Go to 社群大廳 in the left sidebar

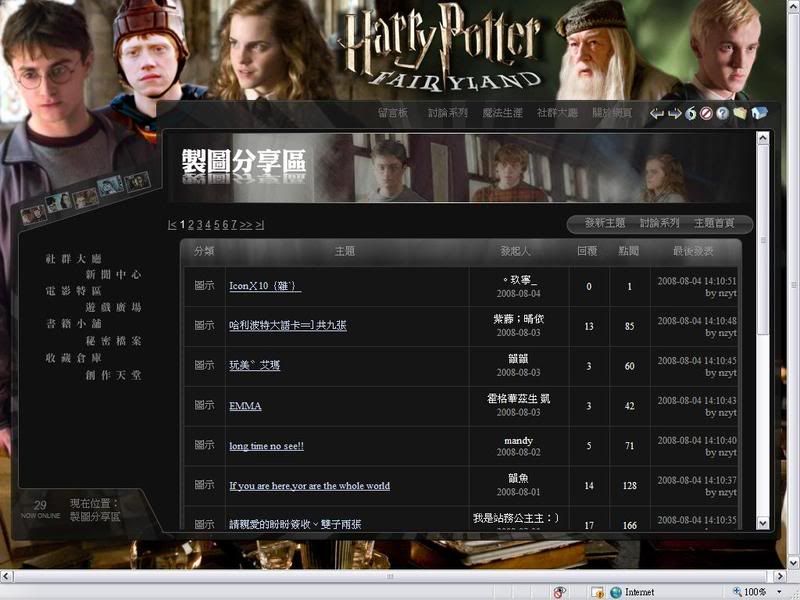pyautogui.click(x=73, y=259)
